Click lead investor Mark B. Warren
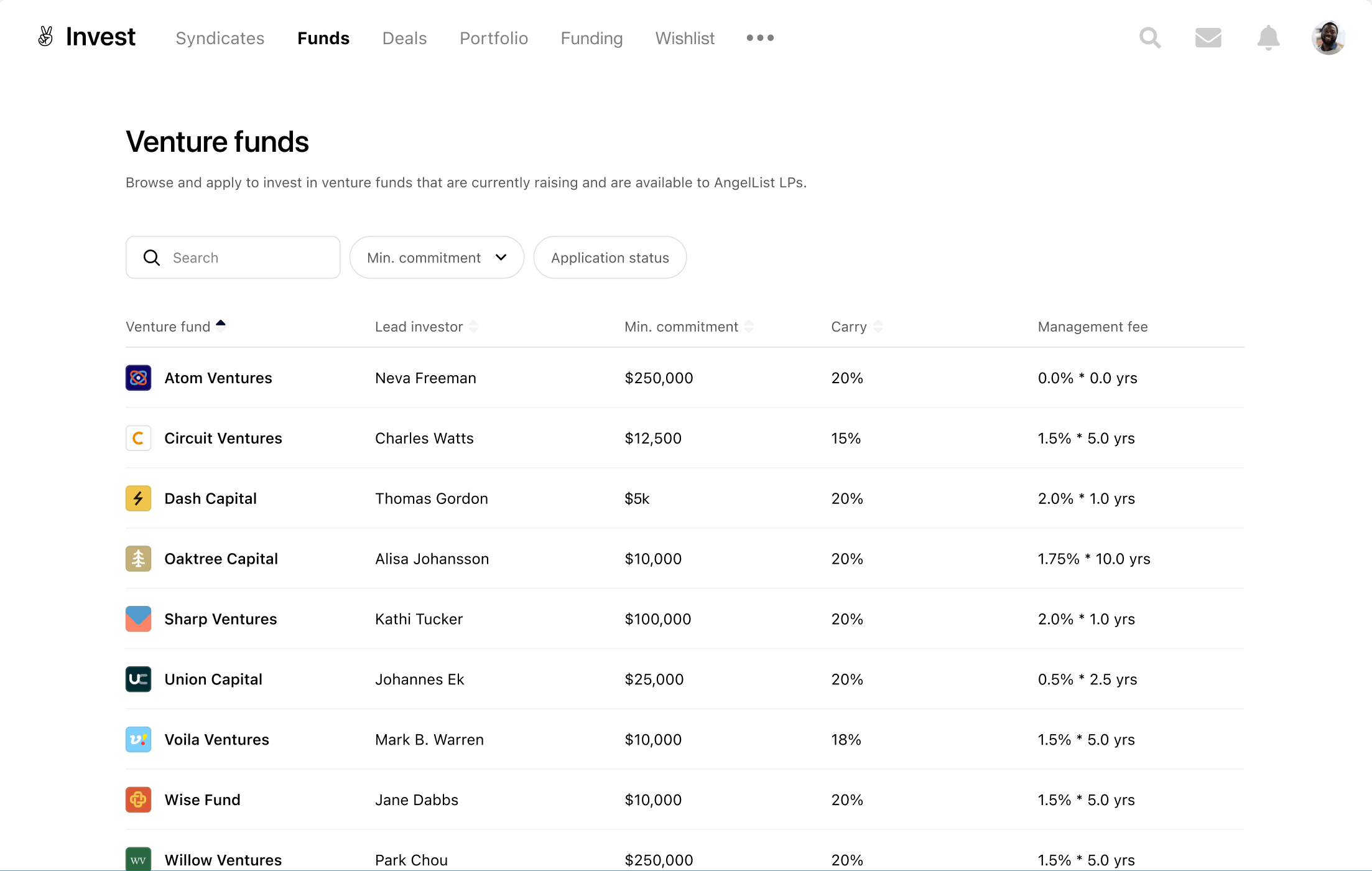This screenshot has height=871, width=1372. 429,740
